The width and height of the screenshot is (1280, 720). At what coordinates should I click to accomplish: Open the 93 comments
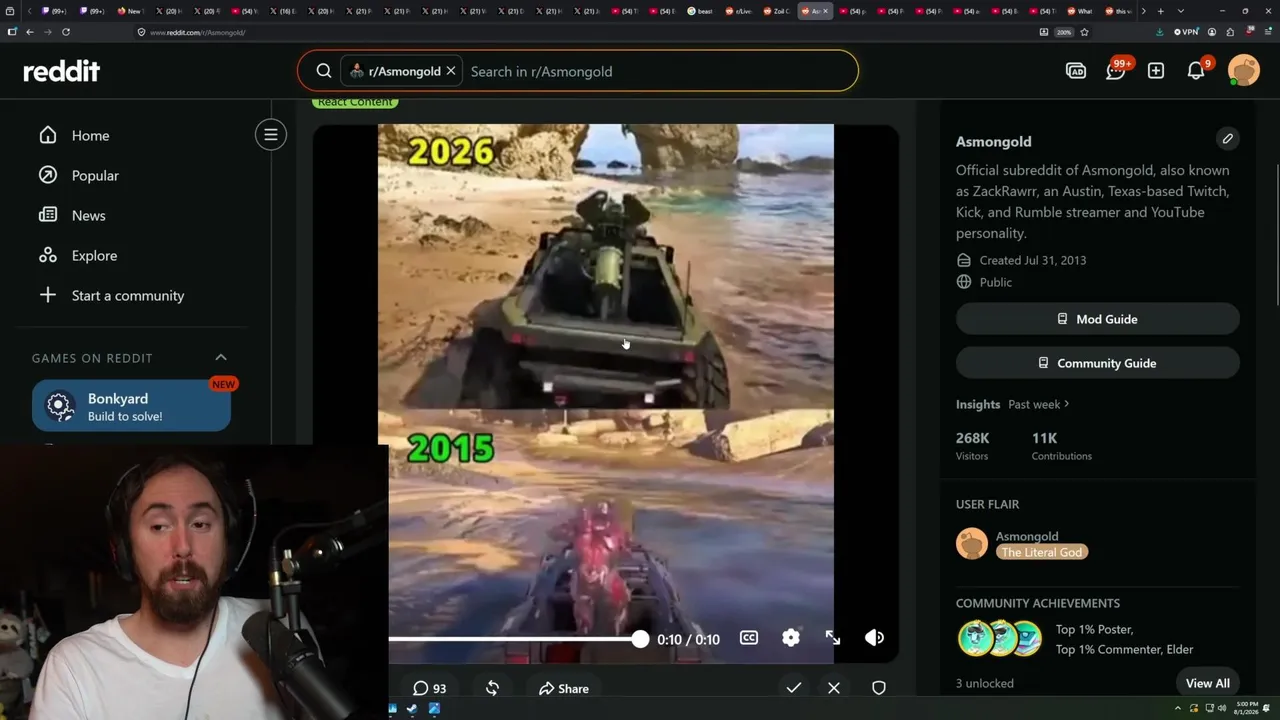point(430,688)
